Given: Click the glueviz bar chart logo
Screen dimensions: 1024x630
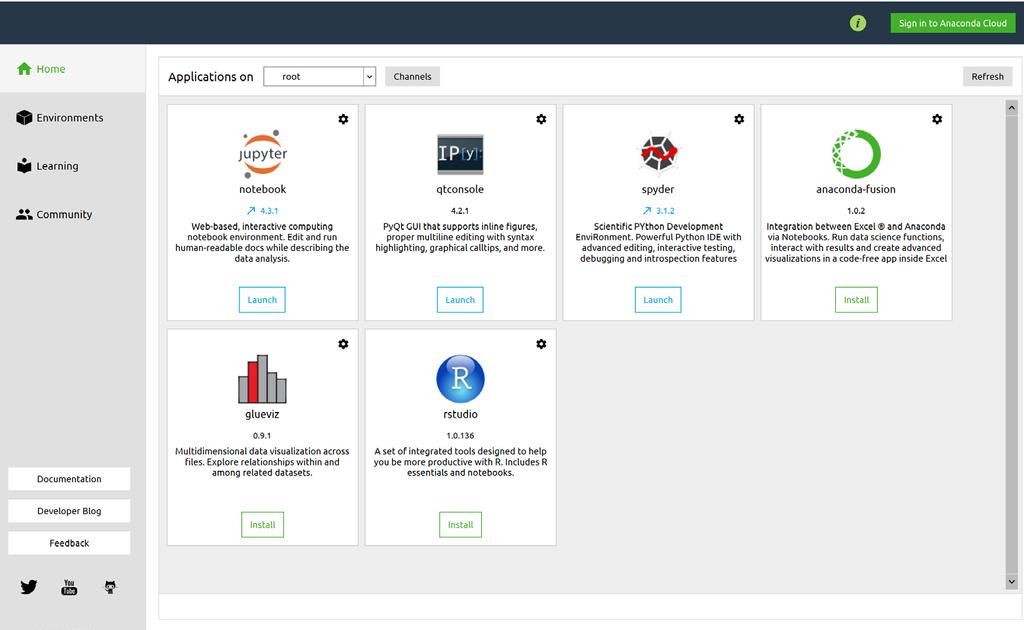Looking at the screenshot, I should 263,379.
